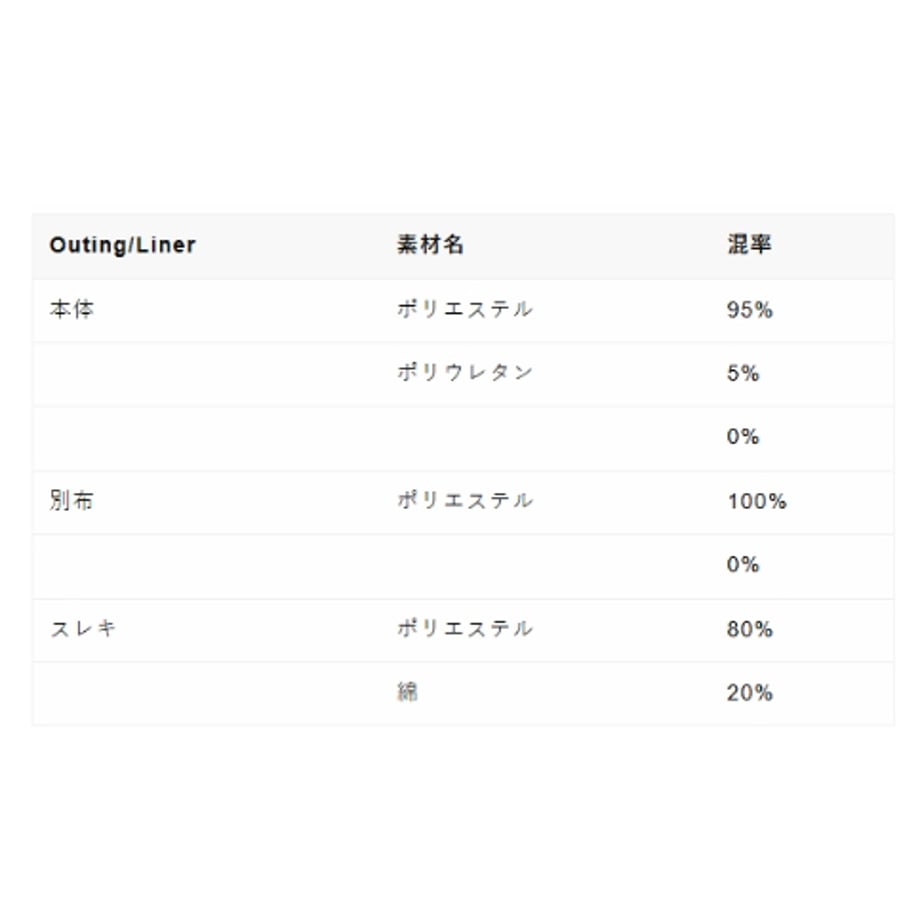Select the スレキ row label
The height and width of the screenshot is (920, 920).
pos(83,629)
